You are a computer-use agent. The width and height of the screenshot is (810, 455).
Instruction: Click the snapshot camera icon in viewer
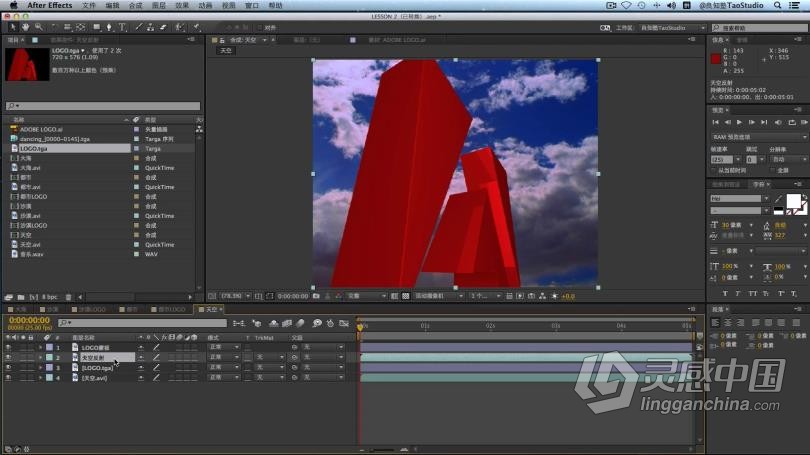[316, 296]
